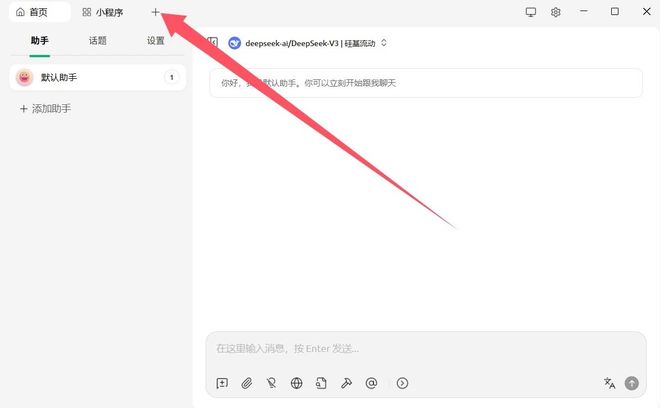Screen dimensions: 660x408
Task: Click the new topic icon in input toolbar
Action: click(x=222, y=383)
